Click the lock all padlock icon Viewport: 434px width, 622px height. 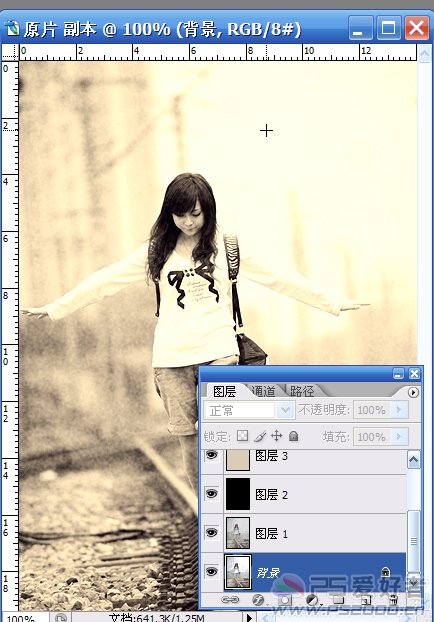tap(293, 436)
